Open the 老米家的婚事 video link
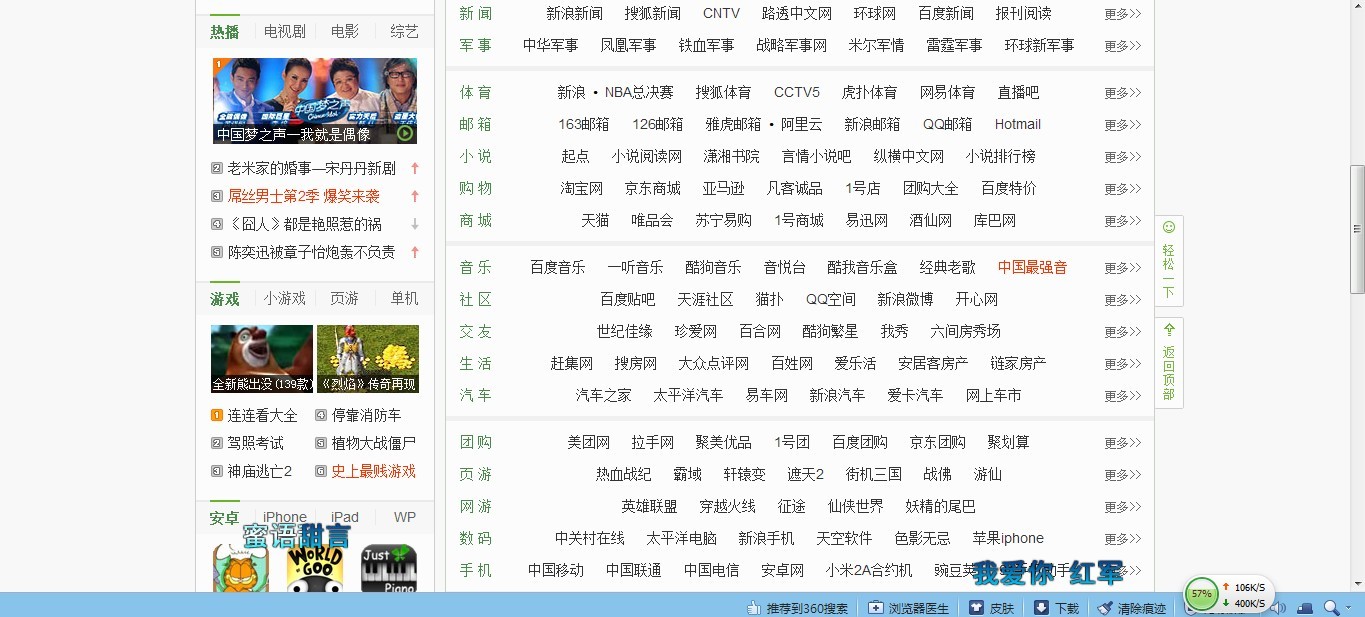 coord(311,168)
